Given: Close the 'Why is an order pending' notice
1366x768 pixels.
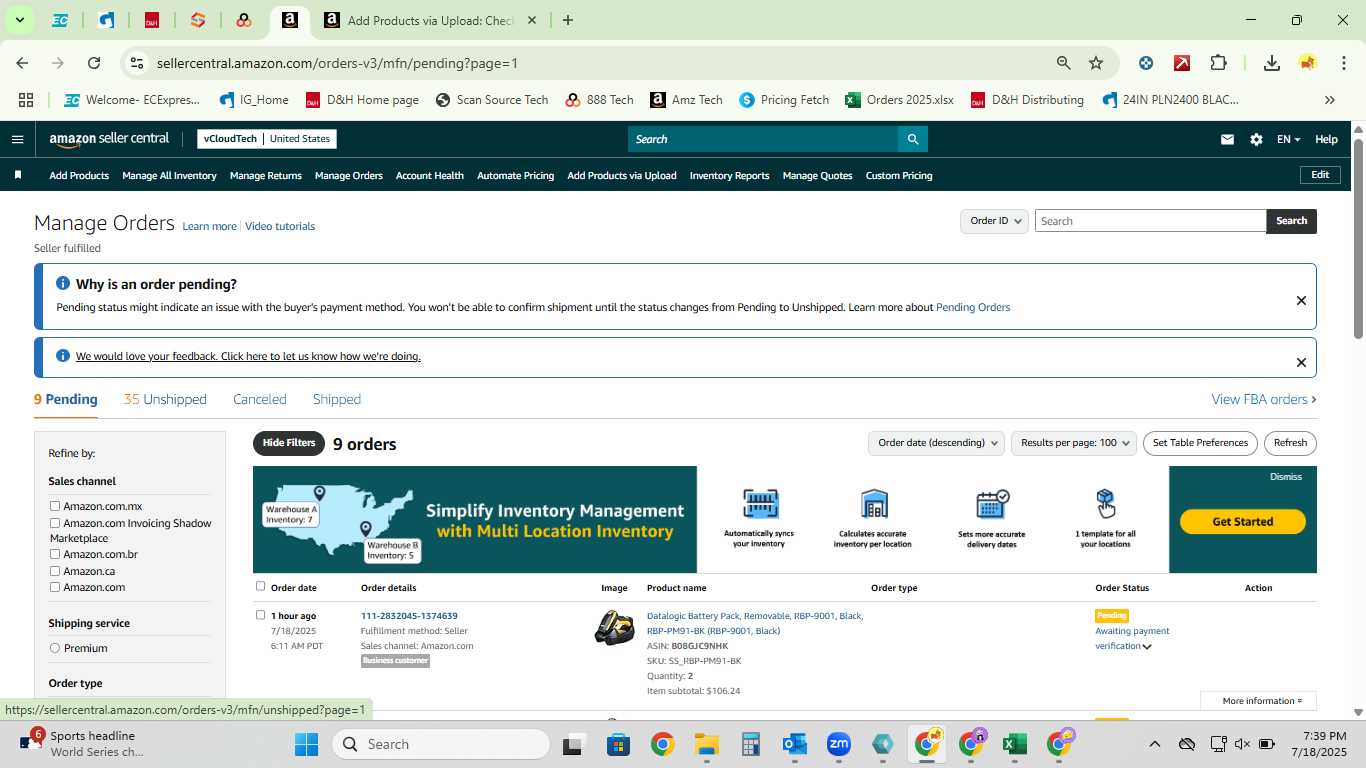Looking at the screenshot, I should pos(1301,300).
